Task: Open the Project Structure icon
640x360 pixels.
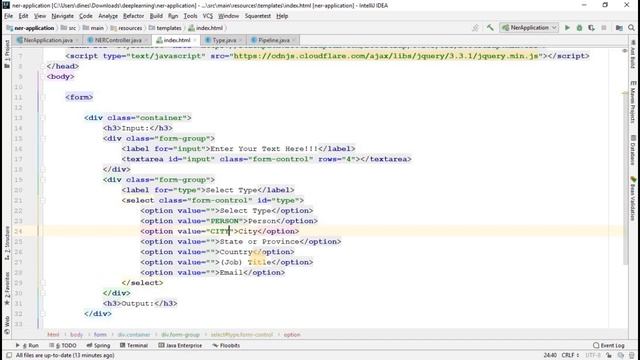Action: (x=619, y=28)
